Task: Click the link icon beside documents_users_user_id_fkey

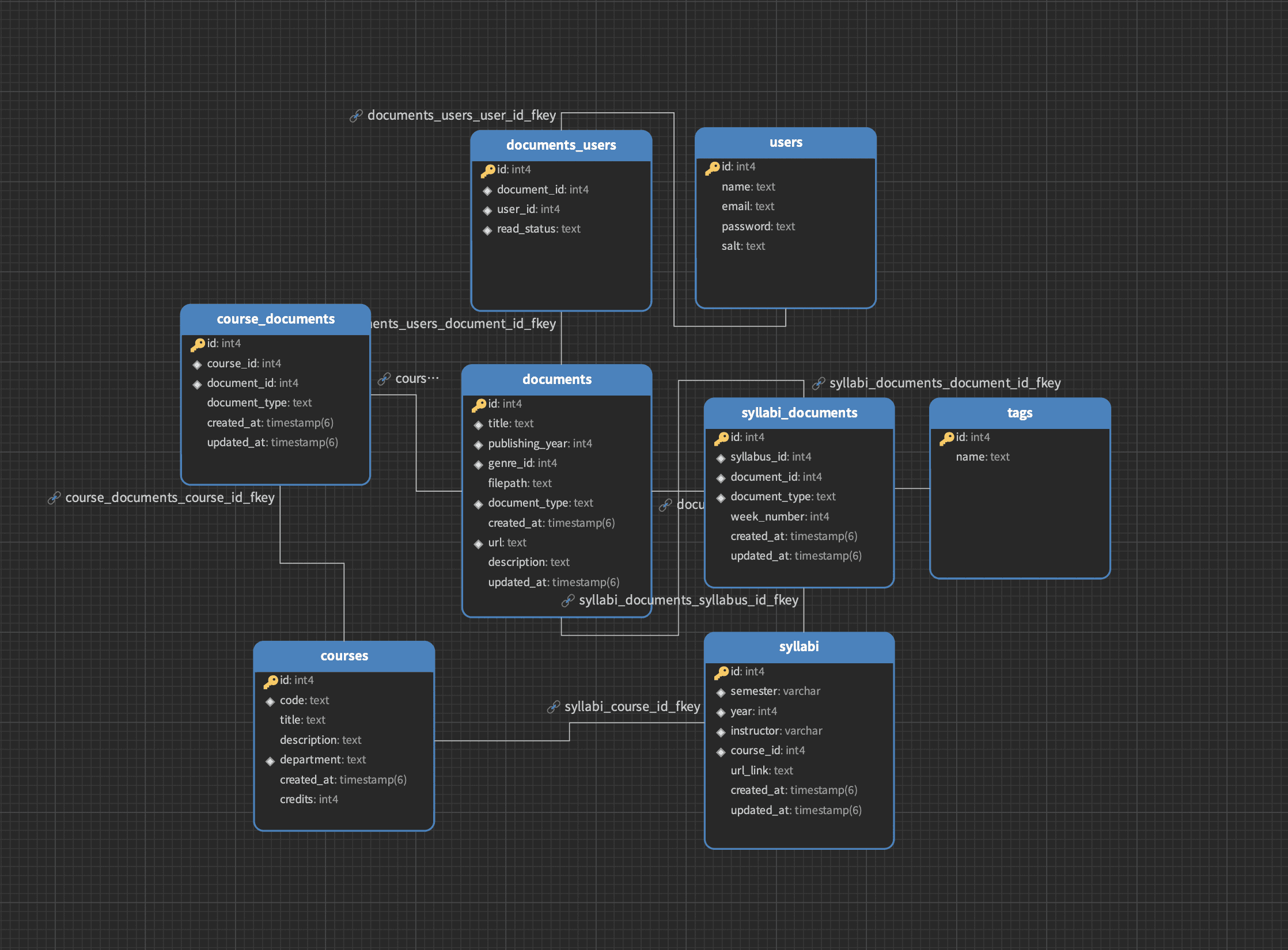Action: click(x=356, y=116)
